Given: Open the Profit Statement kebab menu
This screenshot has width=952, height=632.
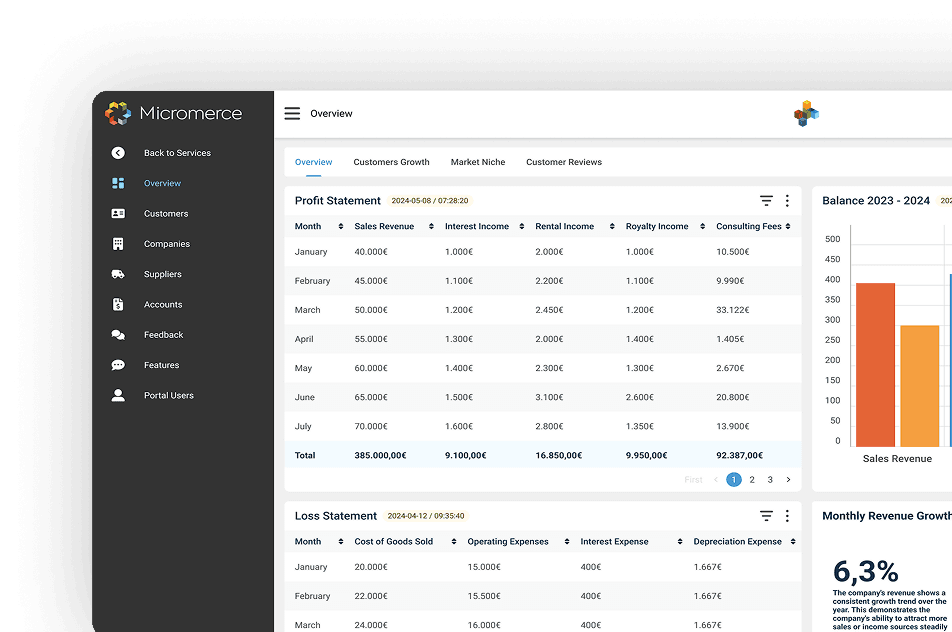Looking at the screenshot, I should (x=787, y=200).
